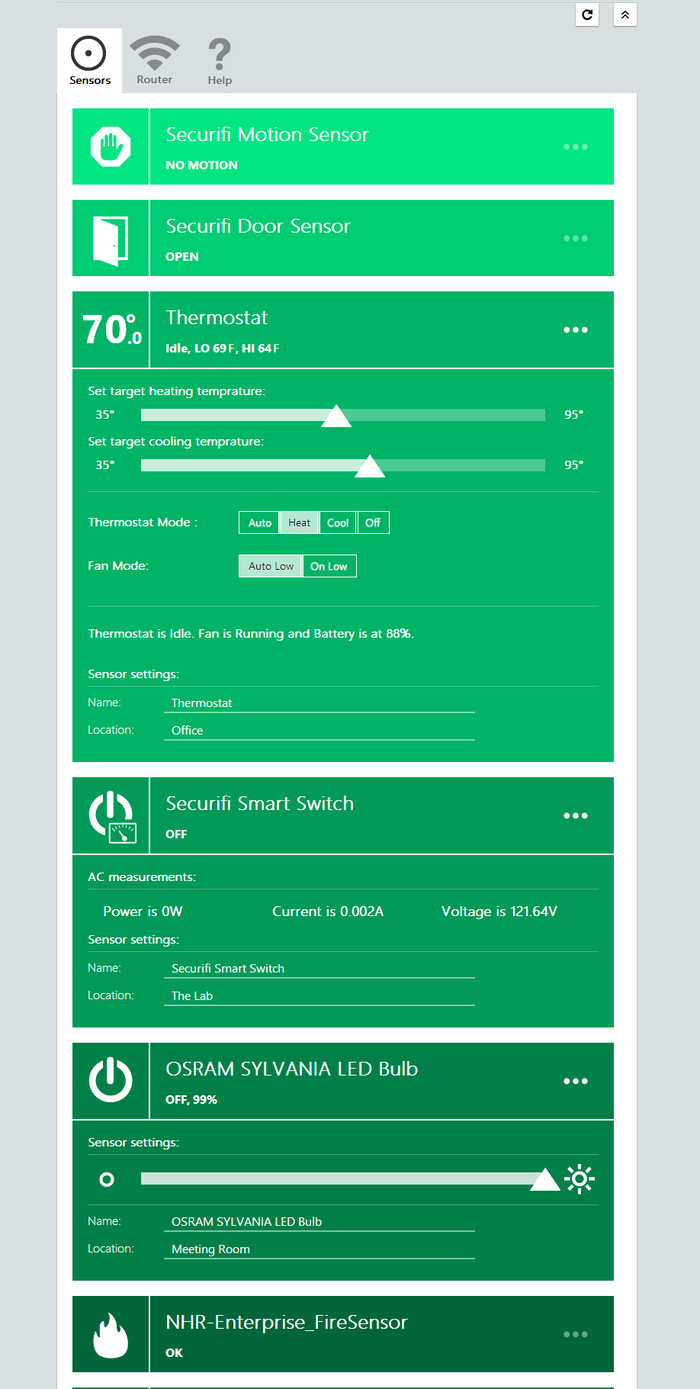Image resolution: width=700 pixels, height=1389 pixels.
Task: Switch to the Router tab
Action: pos(155,60)
